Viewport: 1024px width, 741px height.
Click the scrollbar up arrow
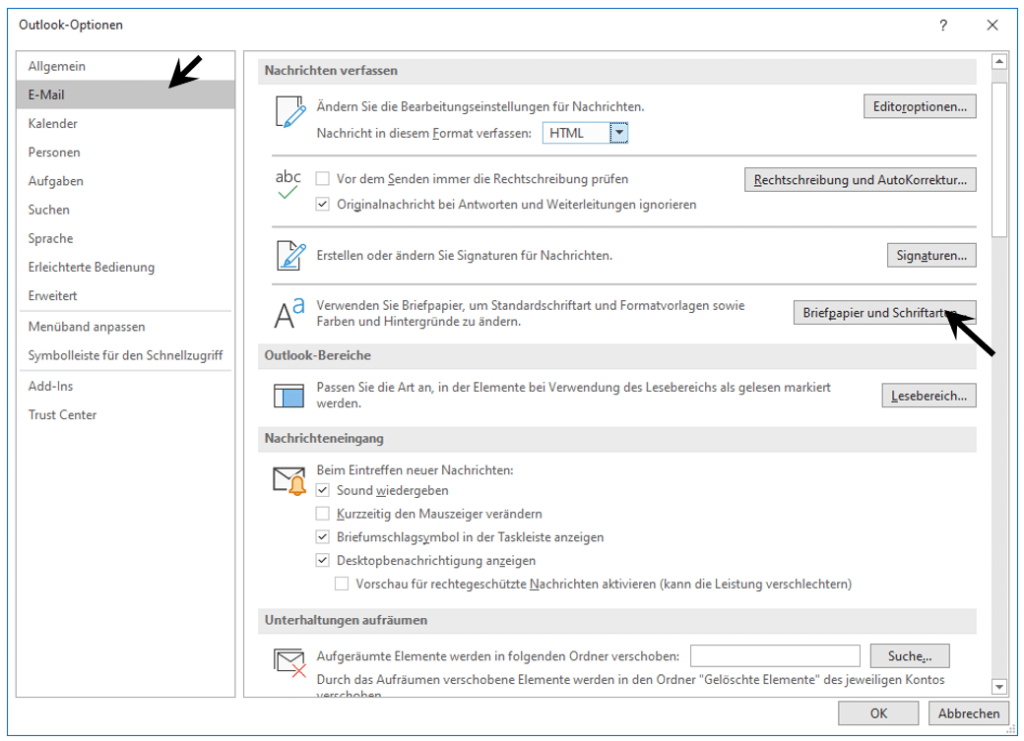[999, 62]
